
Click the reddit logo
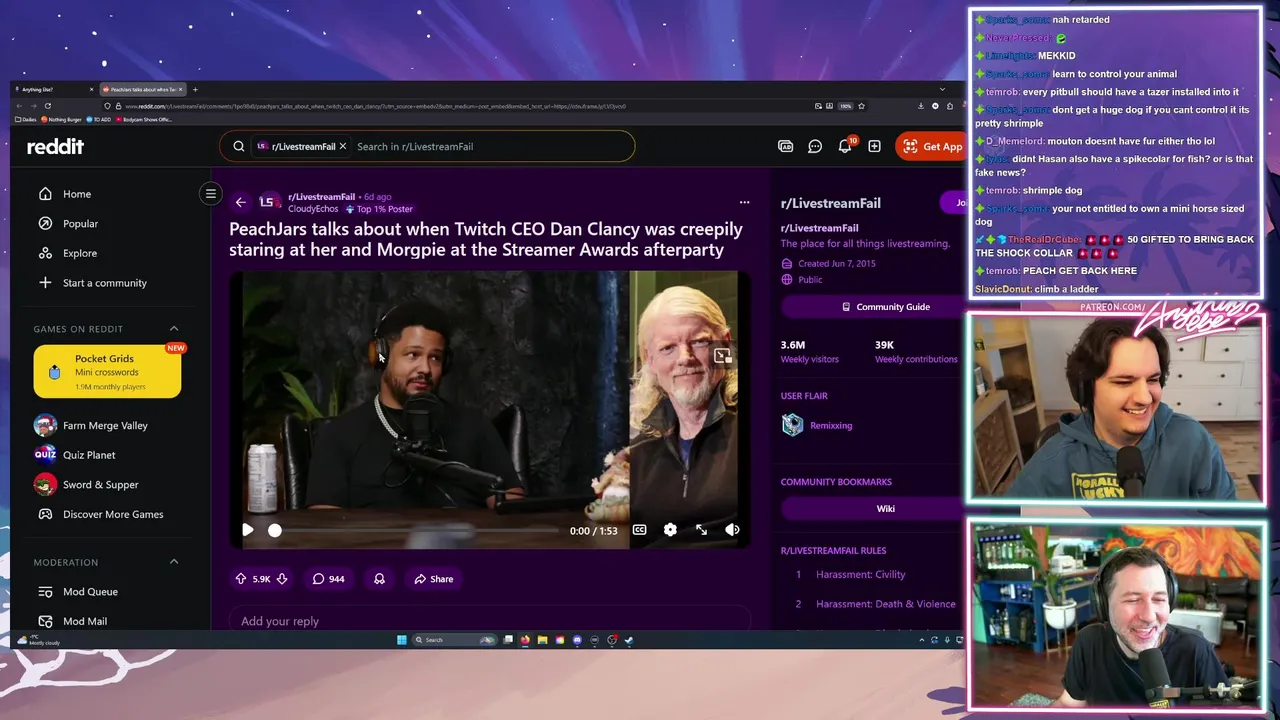55,146
